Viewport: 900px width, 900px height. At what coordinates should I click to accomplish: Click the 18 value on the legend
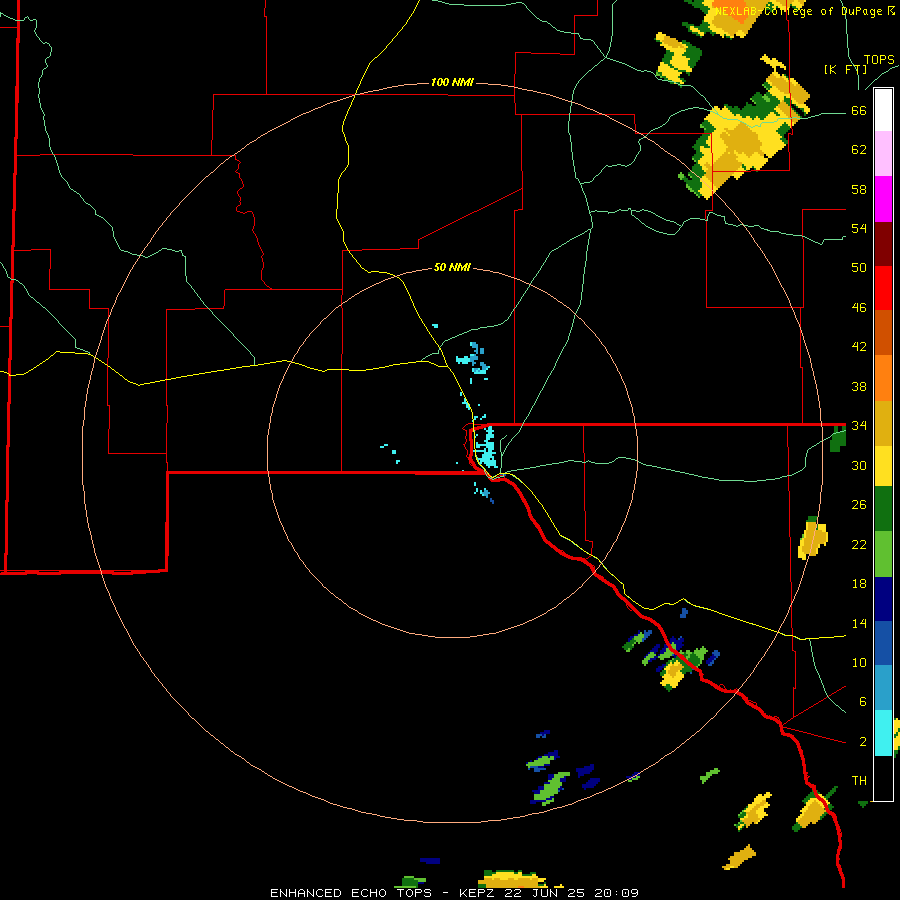(859, 584)
